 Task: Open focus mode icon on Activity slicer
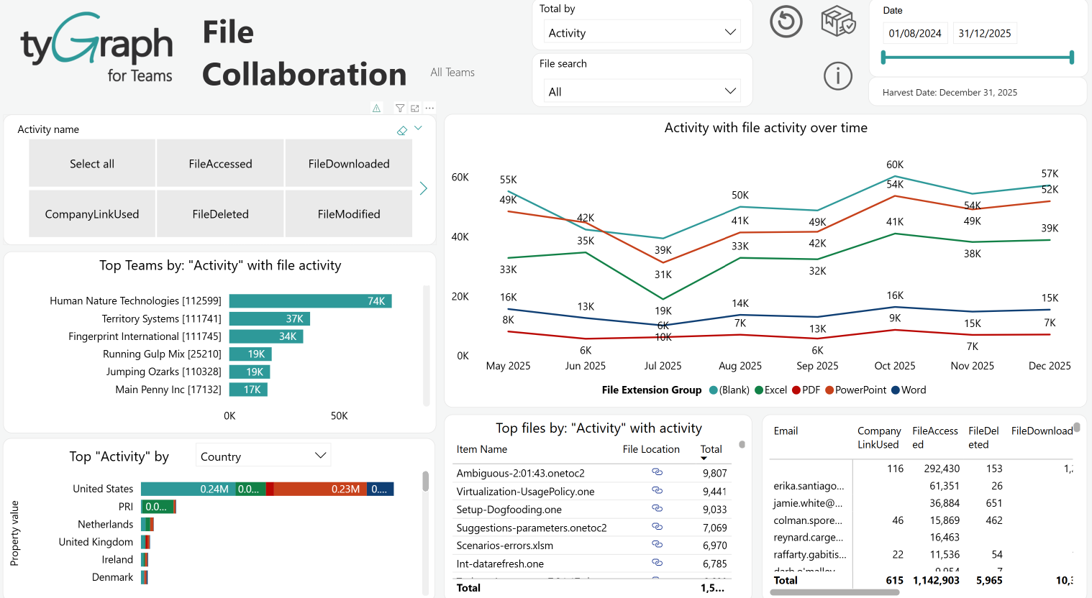click(415, 108)
